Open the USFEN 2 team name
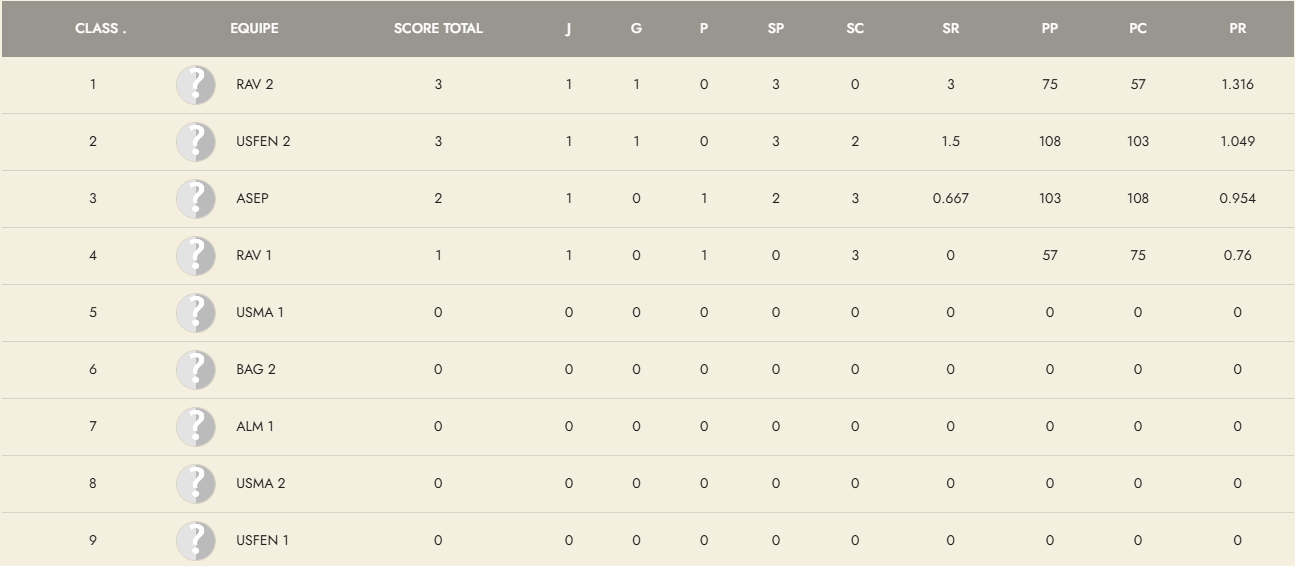The height and width of the screenshot is (566, 1295). click(263, 142)
